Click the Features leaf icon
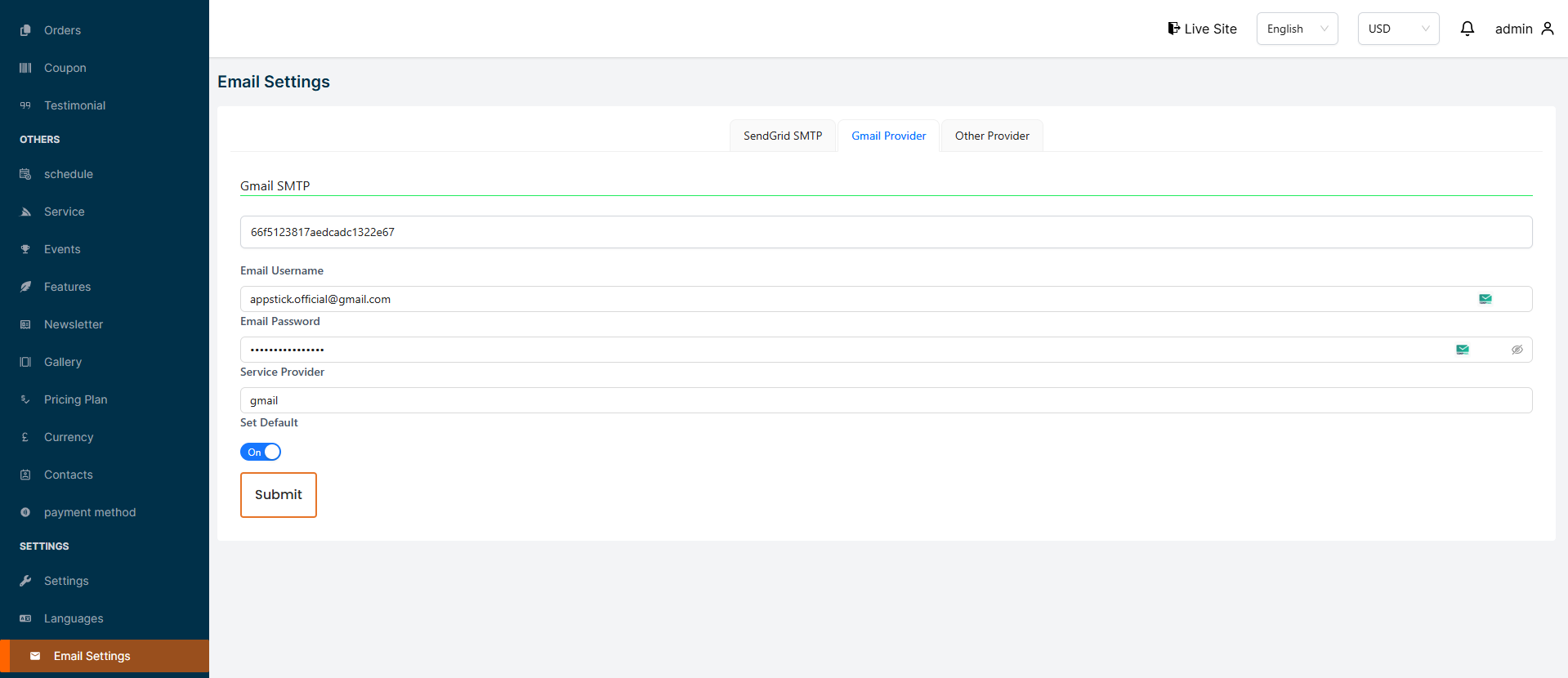1568x678 pixels. (x=25, y=287)
